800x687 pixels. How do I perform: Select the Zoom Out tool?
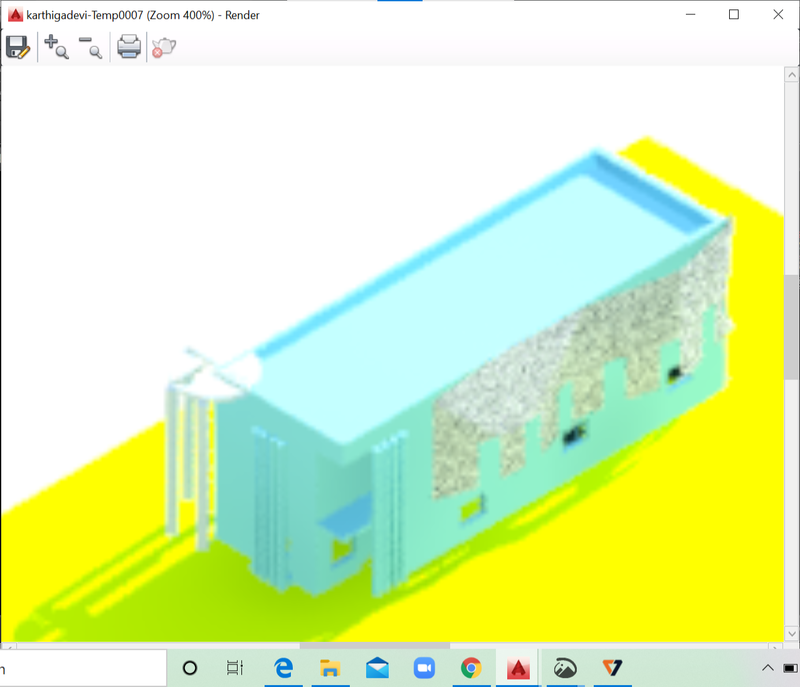pos(90,46)
